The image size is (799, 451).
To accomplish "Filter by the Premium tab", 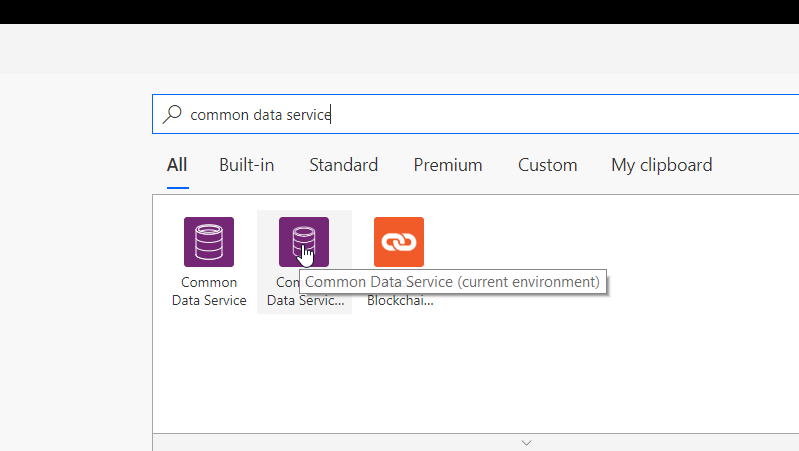I will [x=448, y=165].
